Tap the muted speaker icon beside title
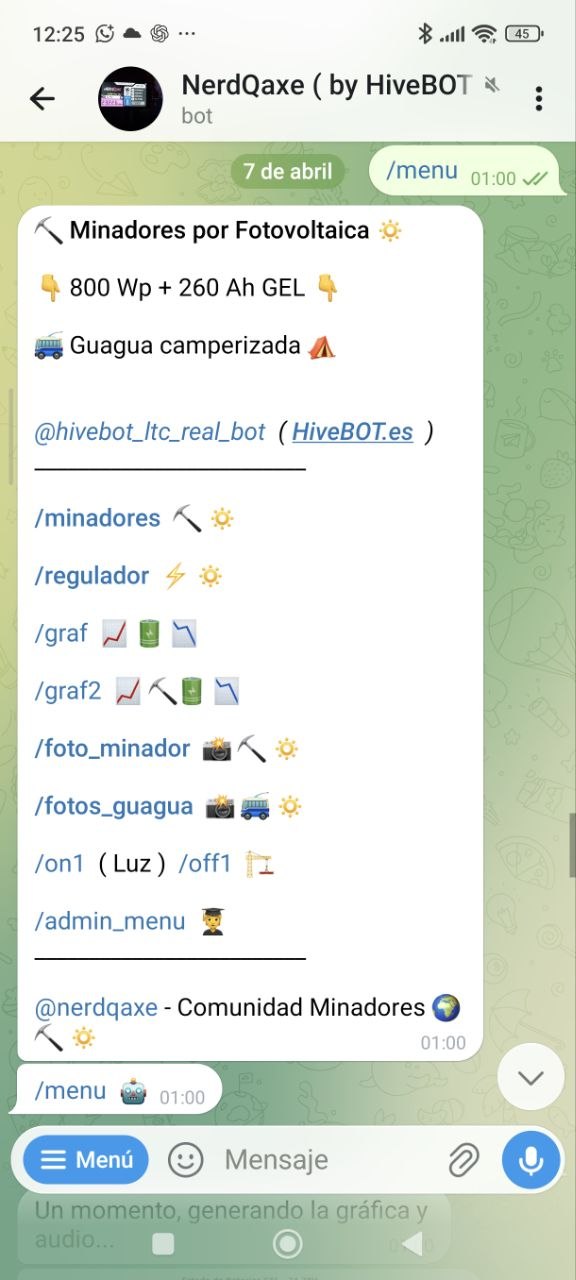This screenshot has height=1280, width=576. [x=492, y=86]
